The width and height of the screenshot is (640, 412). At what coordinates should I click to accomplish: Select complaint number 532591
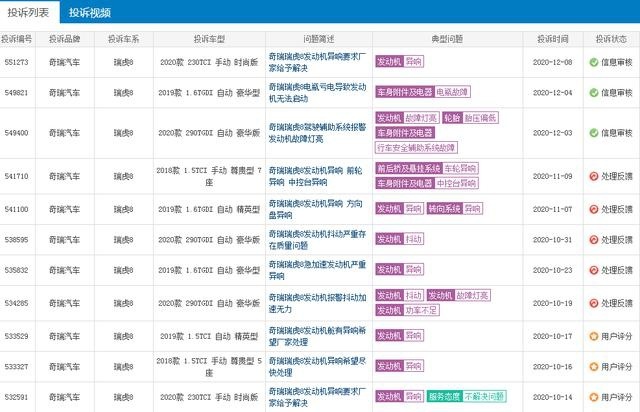pyautogui.click(x=17, y=396)
